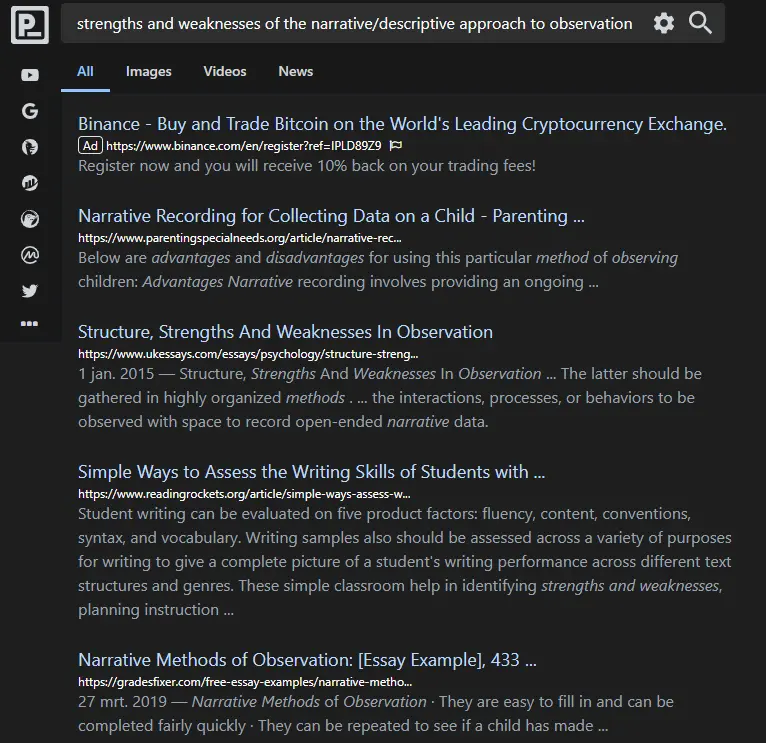Viewport: 766px width, 743px height.
Task: Click the DuckDuckGo sidebar icon
Action: coord(30,147)
